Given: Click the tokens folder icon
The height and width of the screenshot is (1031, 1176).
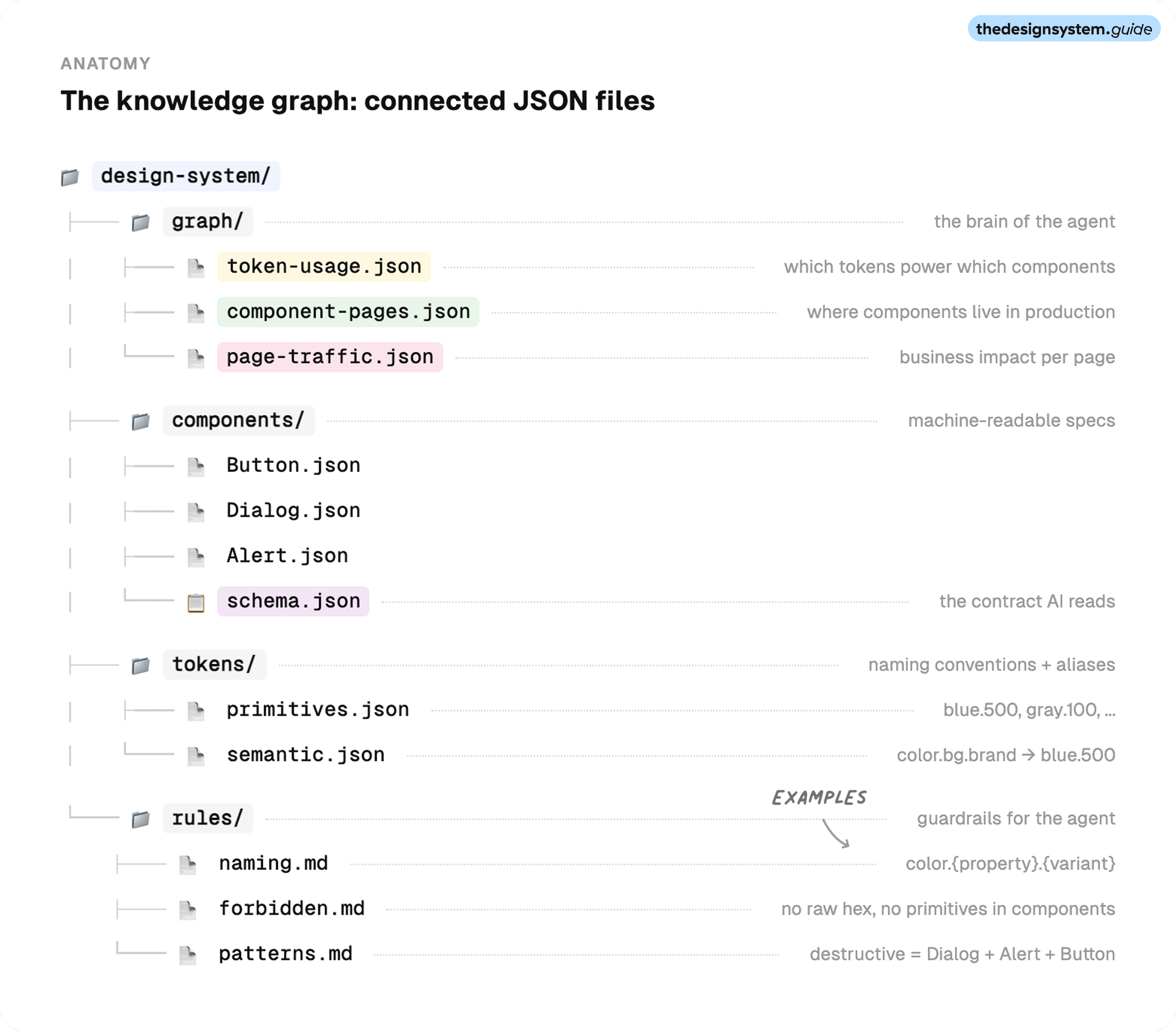Looking at the screenshot, I should click(140, 666).
